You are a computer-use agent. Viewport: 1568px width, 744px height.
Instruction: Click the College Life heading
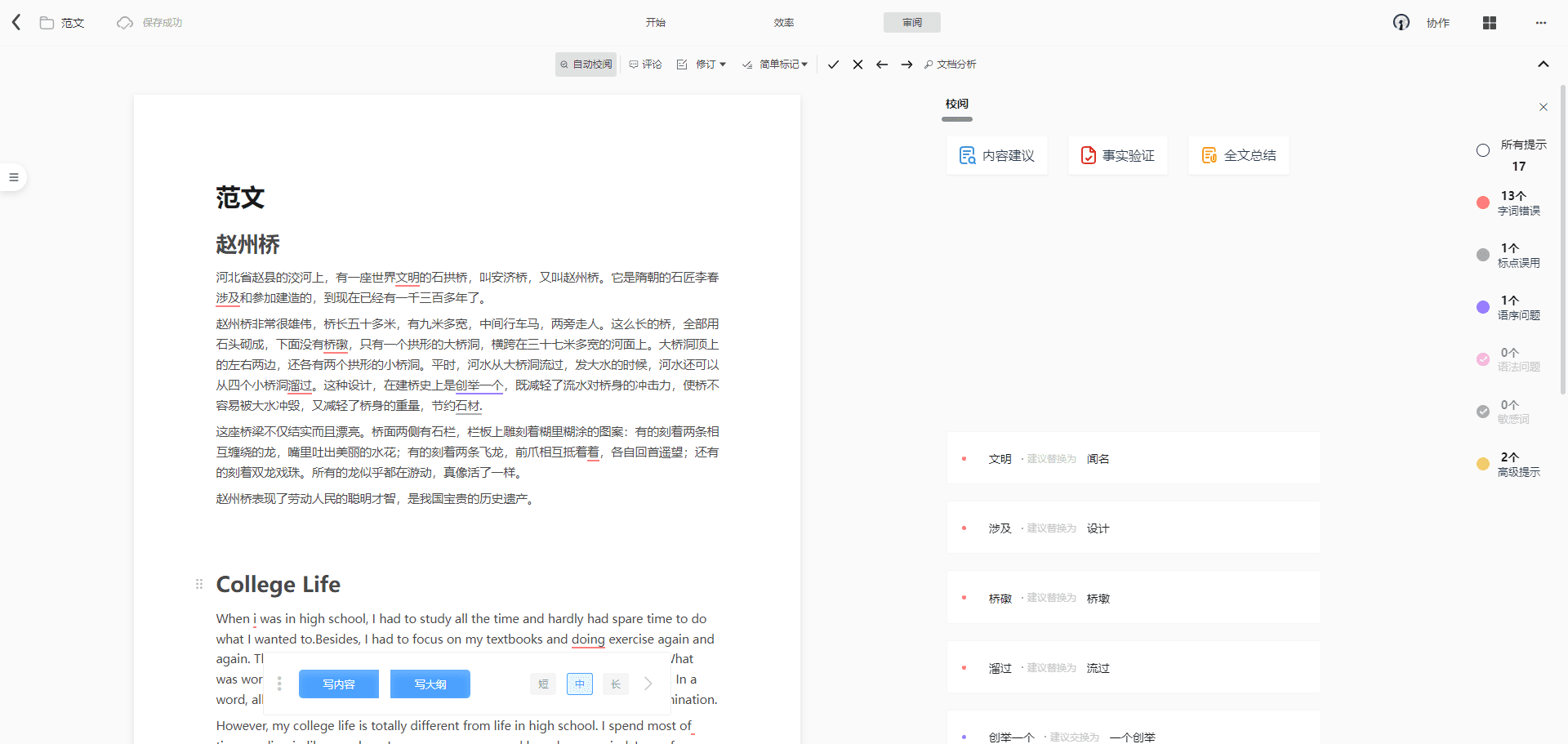278,585
